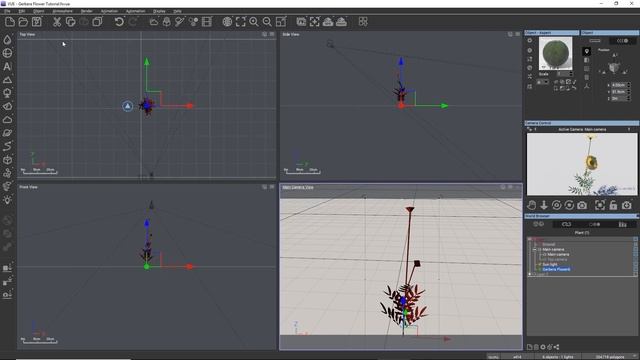Expand the Layer 2 tree node
The width and height of the screenshot is (640, 360).
530,274
